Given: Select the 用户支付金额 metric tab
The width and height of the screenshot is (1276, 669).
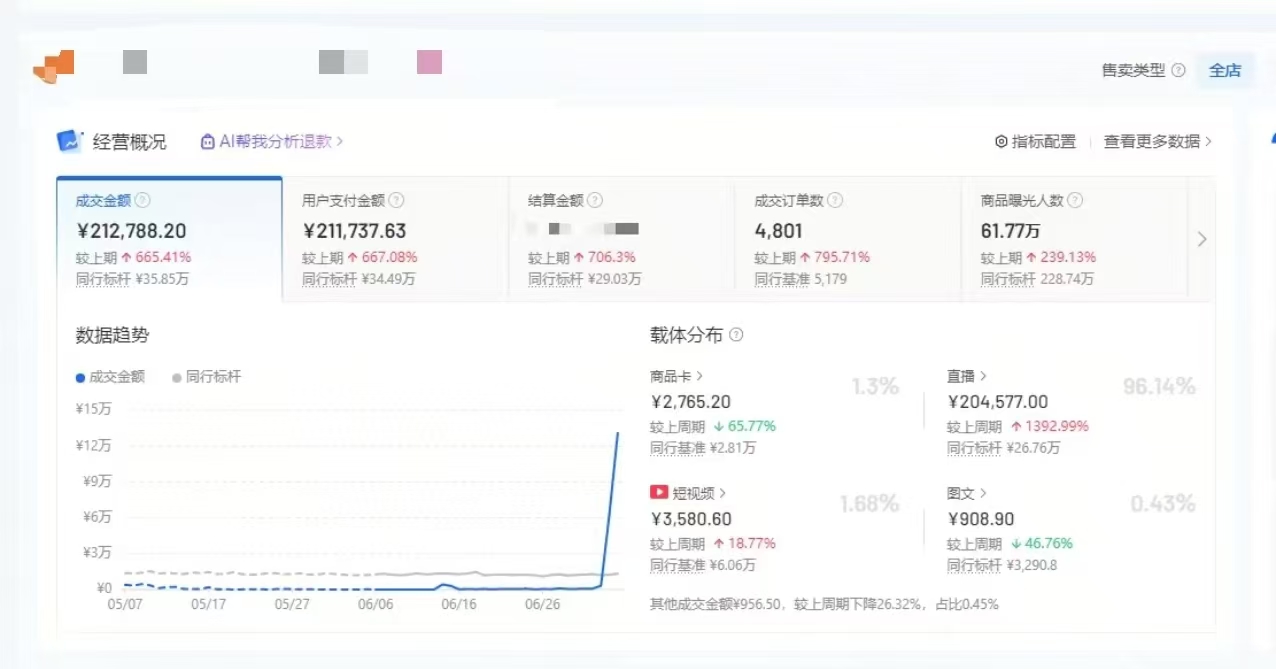Looking at the screenshot, I should (396, 238).
